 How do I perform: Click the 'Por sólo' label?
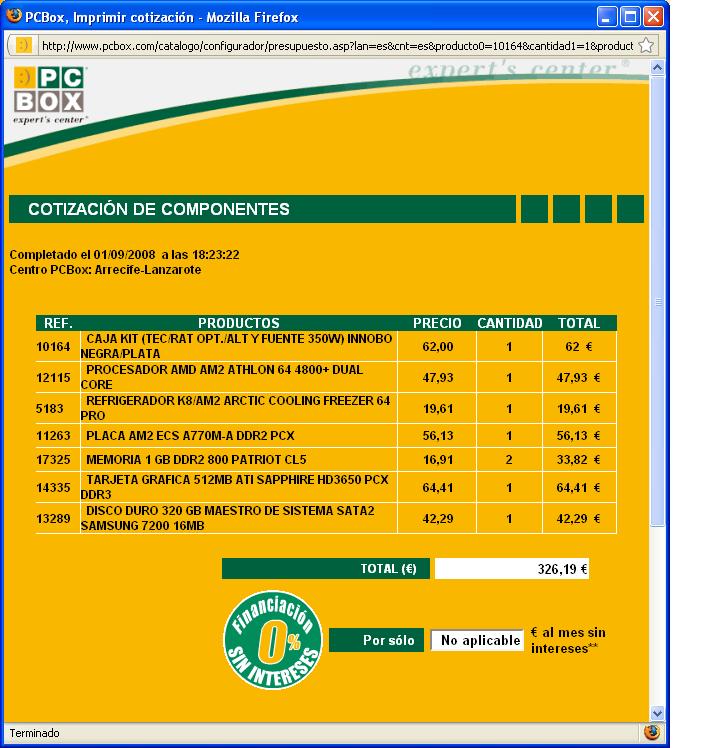[376, 640]
